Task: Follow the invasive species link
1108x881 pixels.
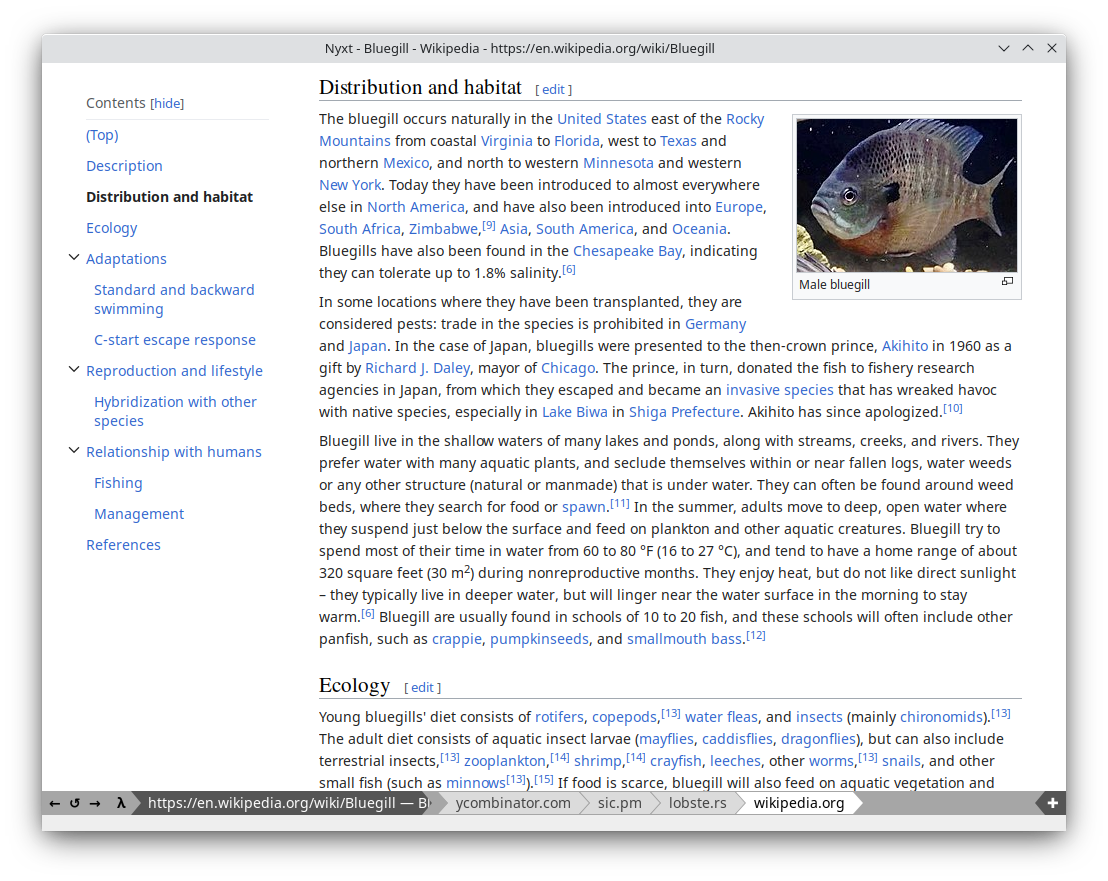Action: 779,390
